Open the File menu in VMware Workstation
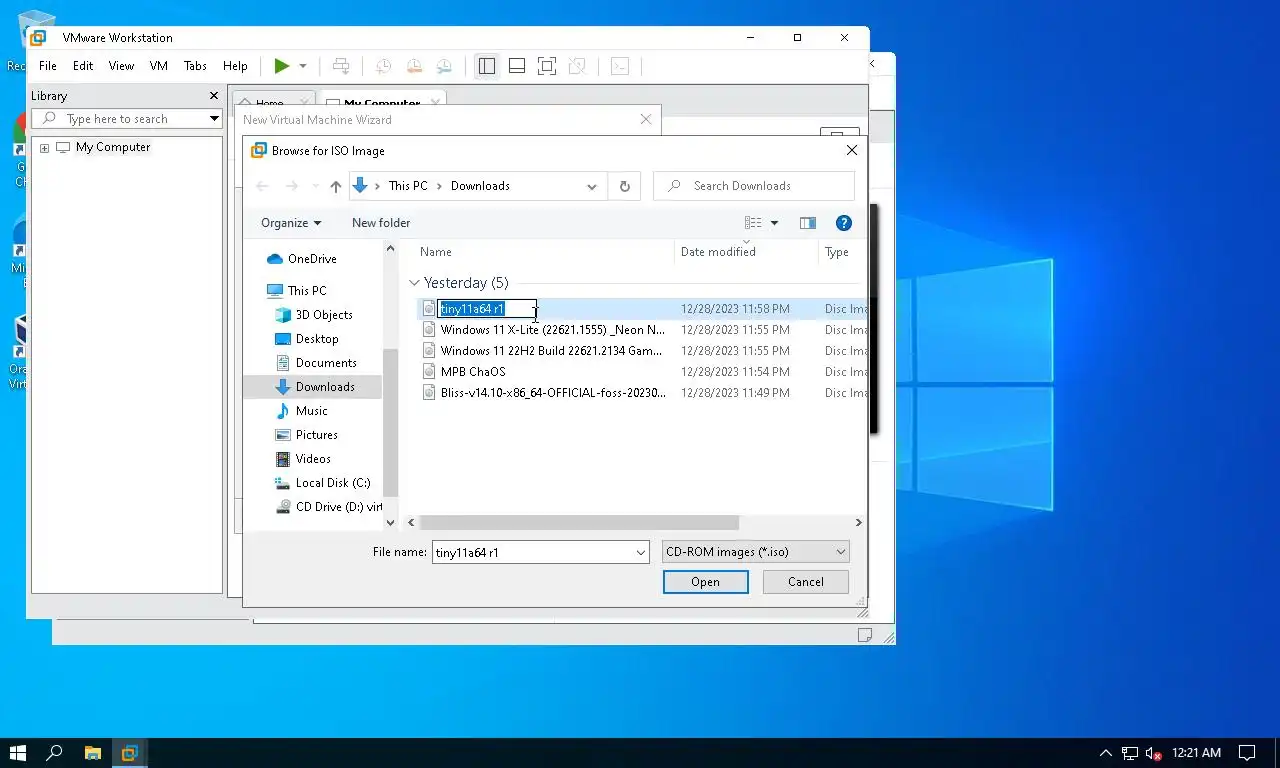This screenshot has height=768, width=1280. (x=48, y=66)
